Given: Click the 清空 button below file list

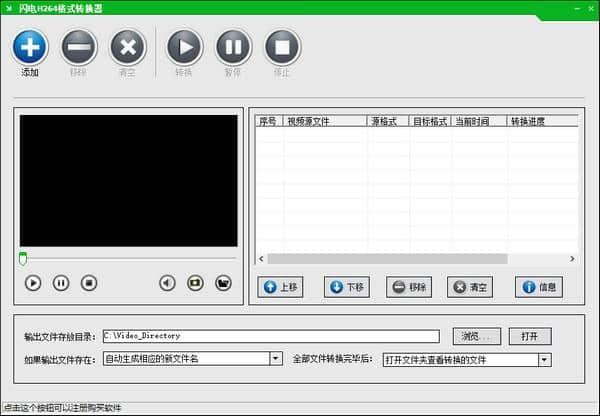Looking at the screenshot, I should tap(470, 287).
